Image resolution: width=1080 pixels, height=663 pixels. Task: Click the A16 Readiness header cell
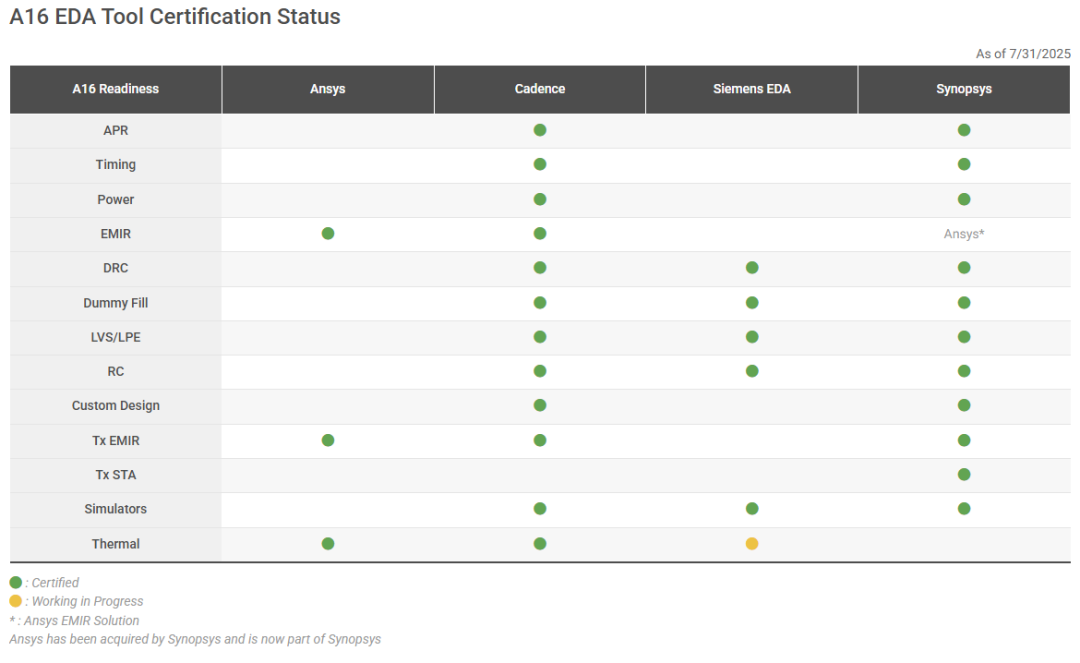pos(116,89)
